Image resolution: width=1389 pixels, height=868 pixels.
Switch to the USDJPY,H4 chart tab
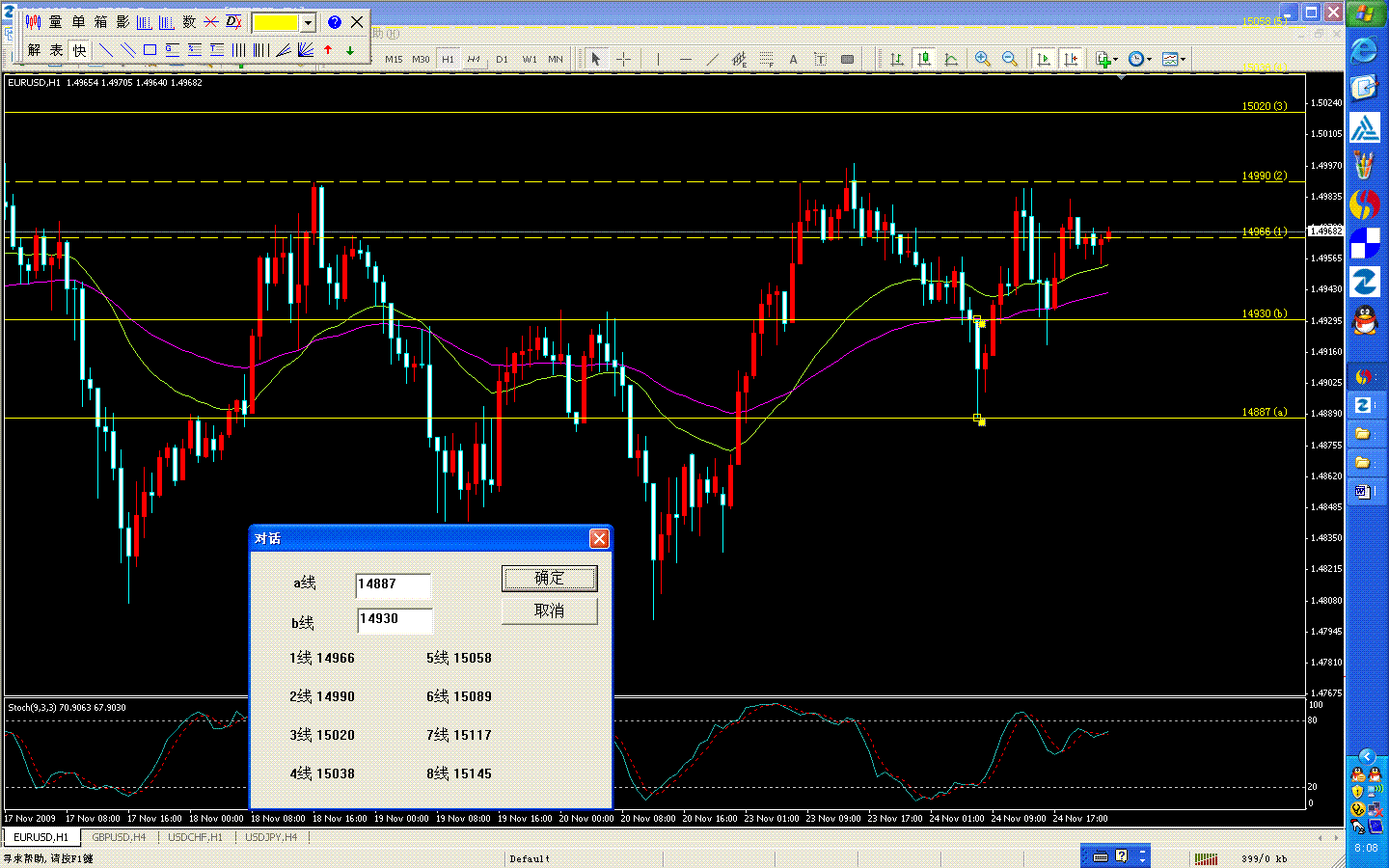(x=271, y=837)
